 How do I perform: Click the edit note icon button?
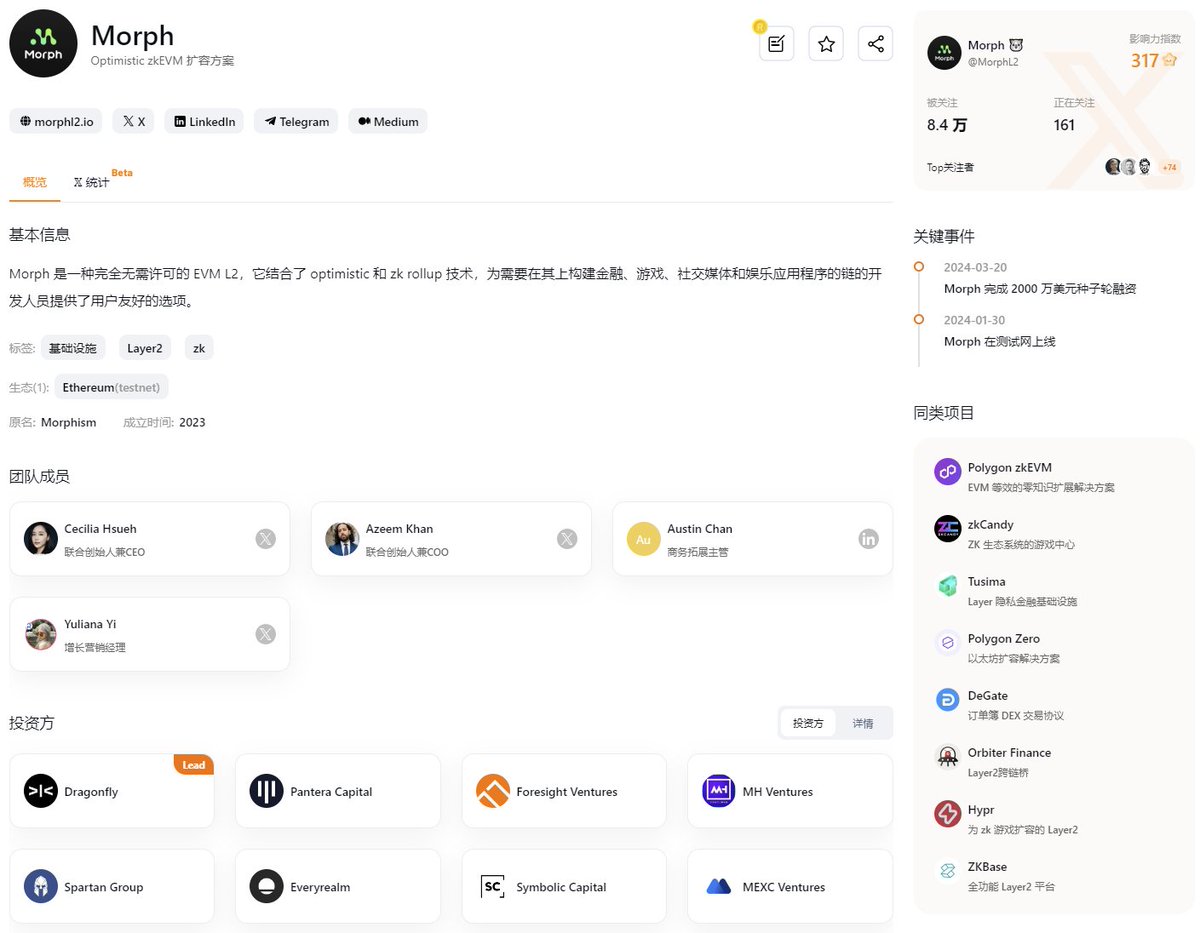tap(776, 44)
